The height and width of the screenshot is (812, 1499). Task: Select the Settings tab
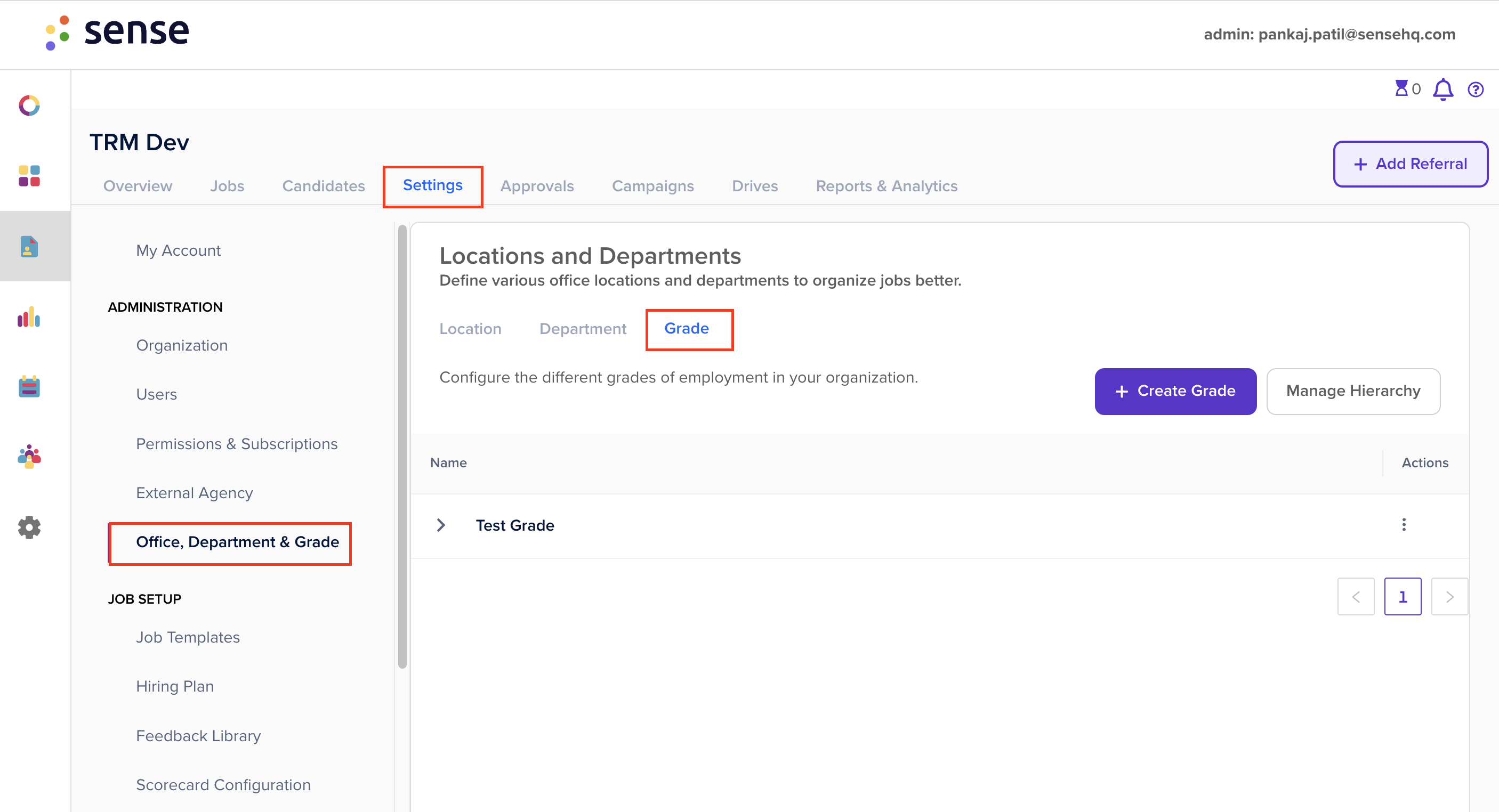coord(432,185)
